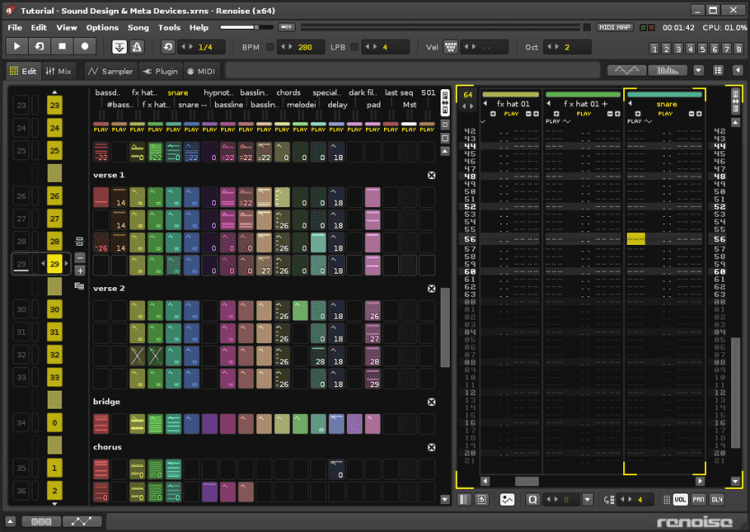Collapse the verse 1 section

coord(431,175)
